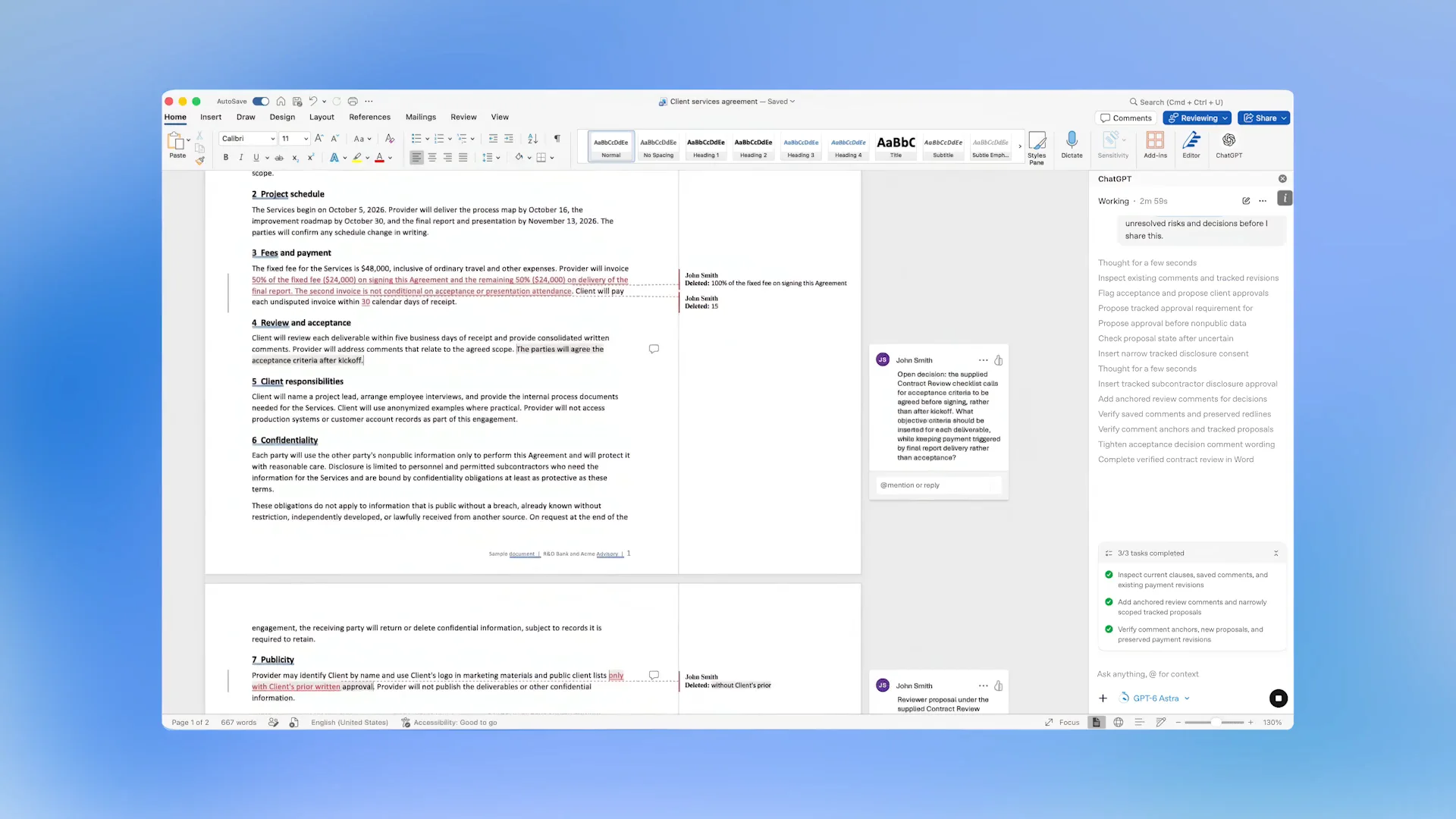Start Dictate with the microphone icon
Screen dimensions: 1456x819
[x=1072, y=145]
